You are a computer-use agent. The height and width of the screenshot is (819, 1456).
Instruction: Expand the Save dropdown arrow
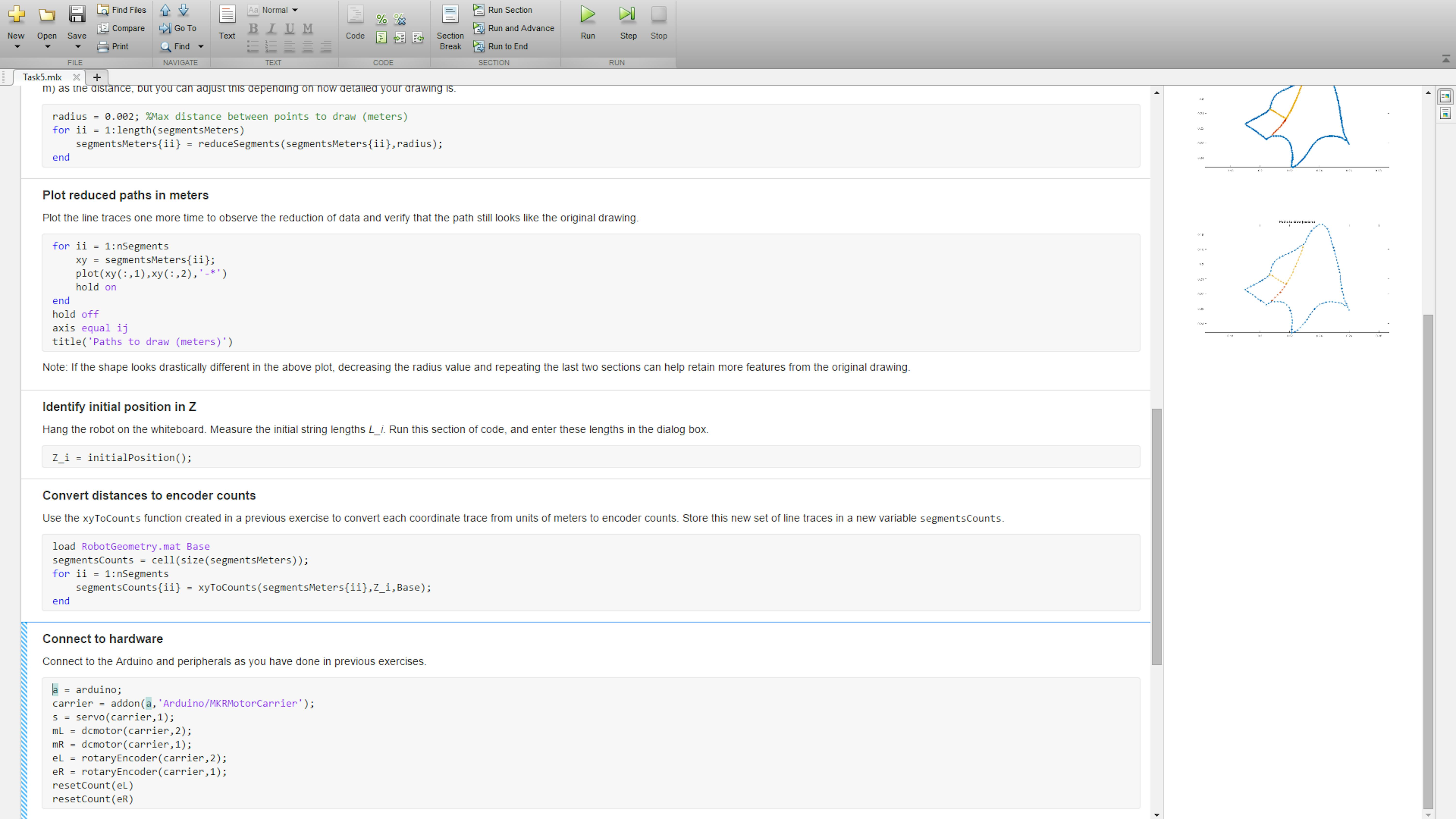click(x=77, y=47)
